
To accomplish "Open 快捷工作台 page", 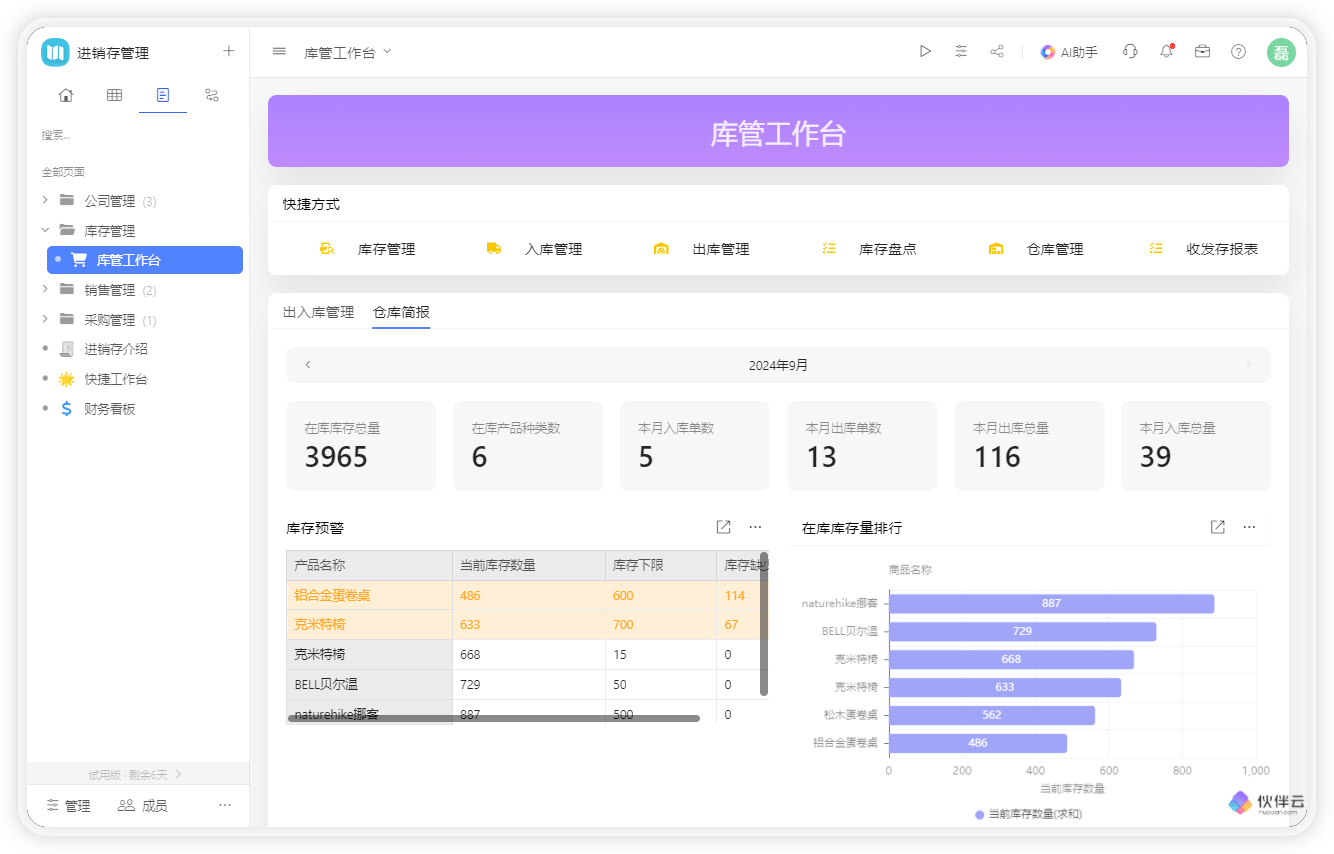I will coord(116,379).
